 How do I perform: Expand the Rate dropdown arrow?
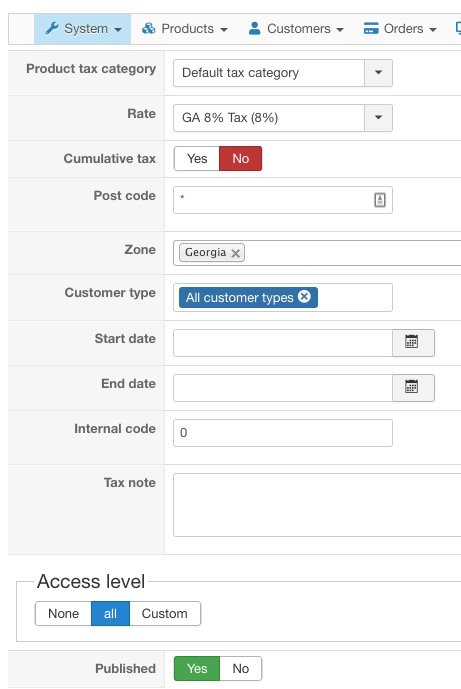pyautogui.click(x=378, y=118)
